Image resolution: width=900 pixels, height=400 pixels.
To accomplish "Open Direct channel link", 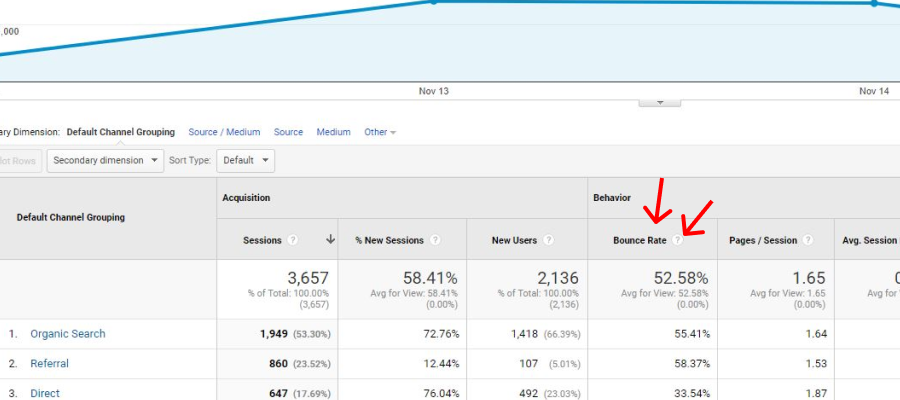I will (x=45, y=393).
